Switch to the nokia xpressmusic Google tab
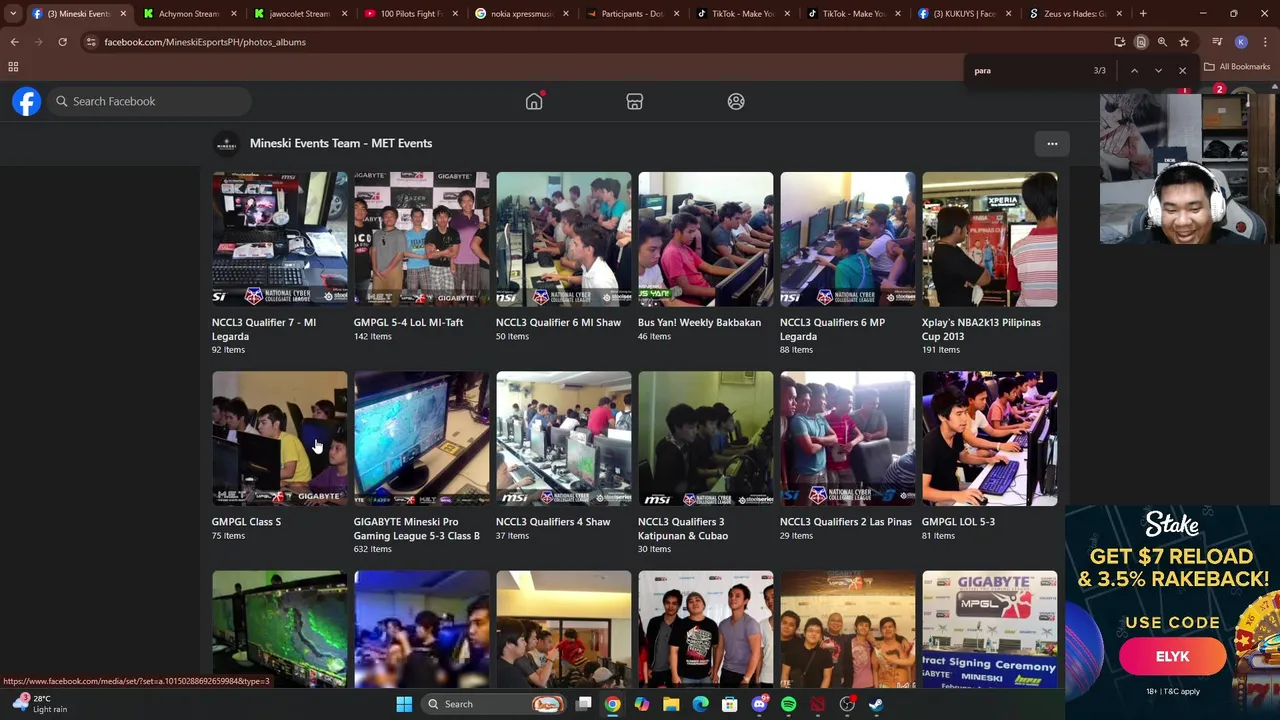The height and width of the screenshot is (720, 1280). click(521, 14)
